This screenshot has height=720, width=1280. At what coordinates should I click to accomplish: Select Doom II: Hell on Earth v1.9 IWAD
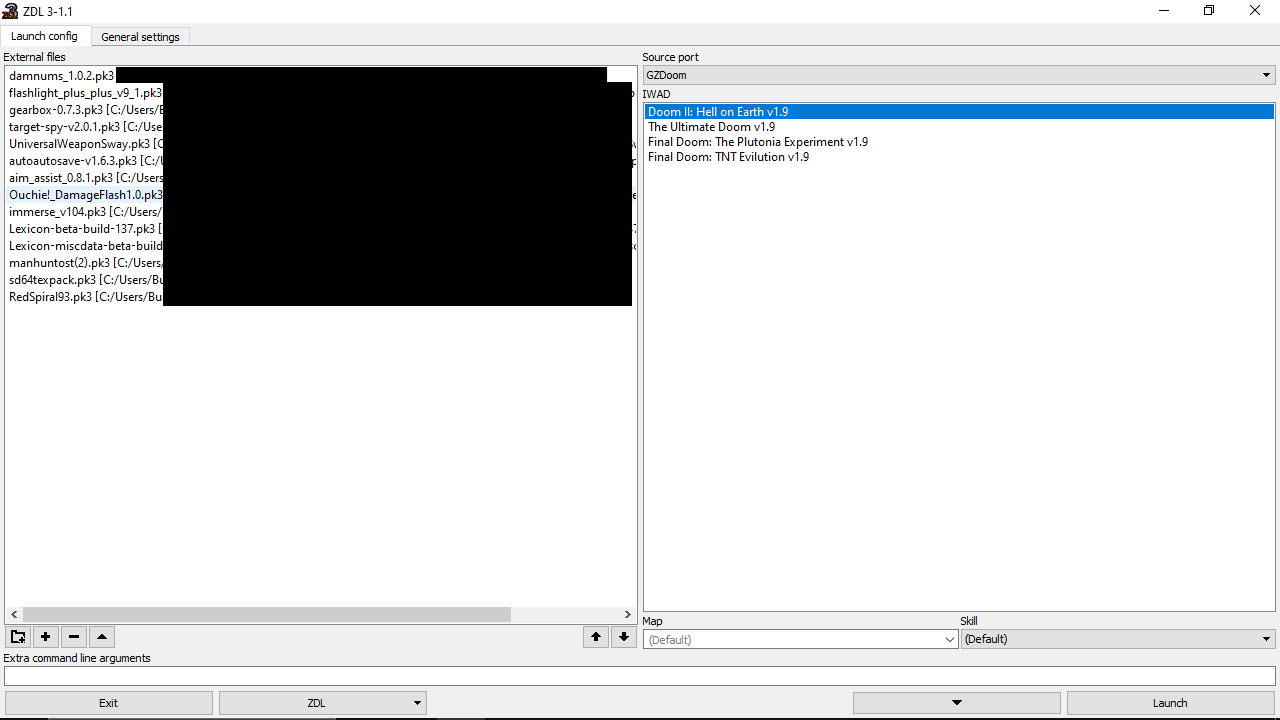959,112
